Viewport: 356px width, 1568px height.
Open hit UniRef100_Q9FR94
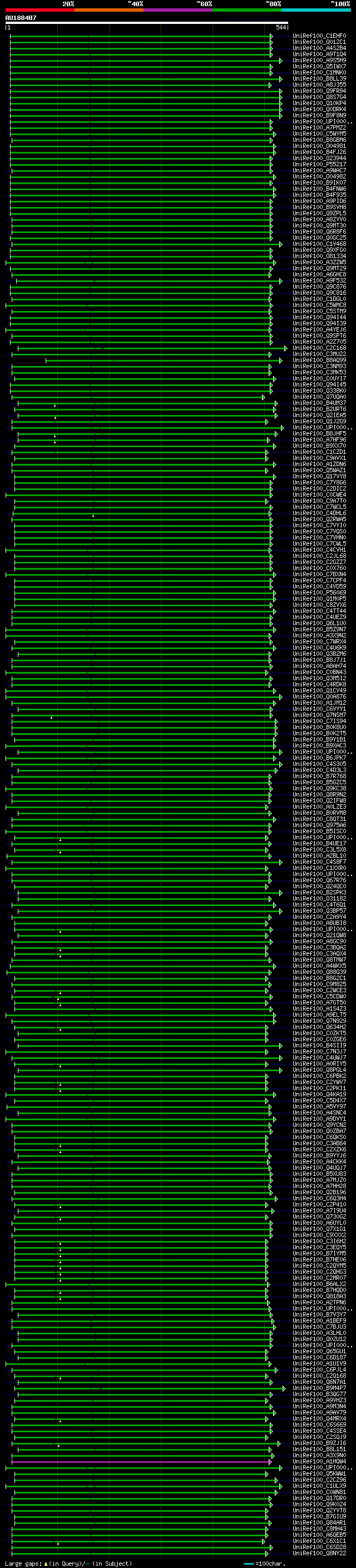pyautogui.click(x=319, y=91)
